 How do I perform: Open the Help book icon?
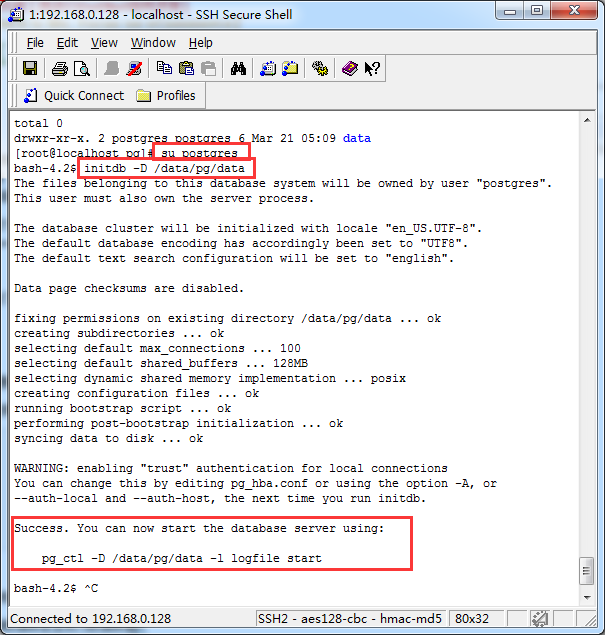[349, 68]
